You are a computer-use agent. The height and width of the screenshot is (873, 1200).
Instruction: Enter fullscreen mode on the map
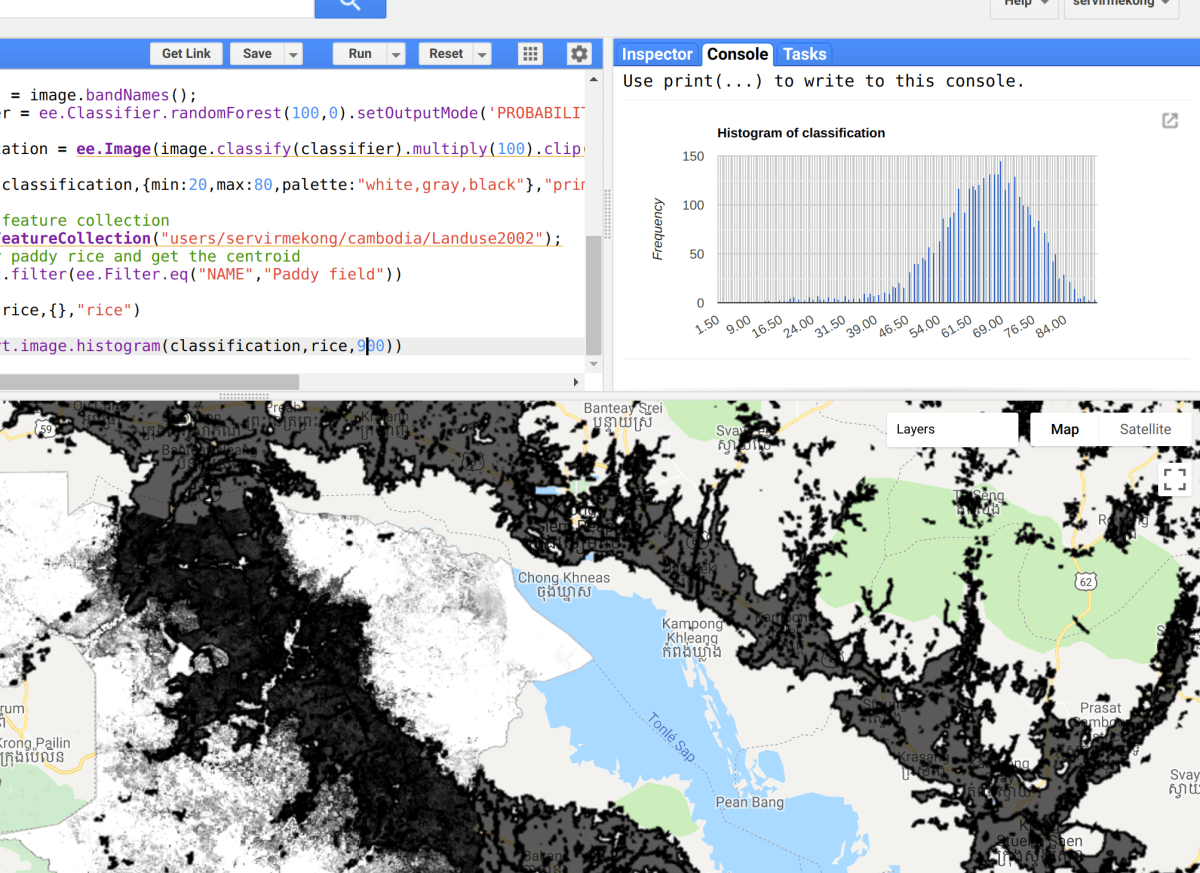(1173, 480)
